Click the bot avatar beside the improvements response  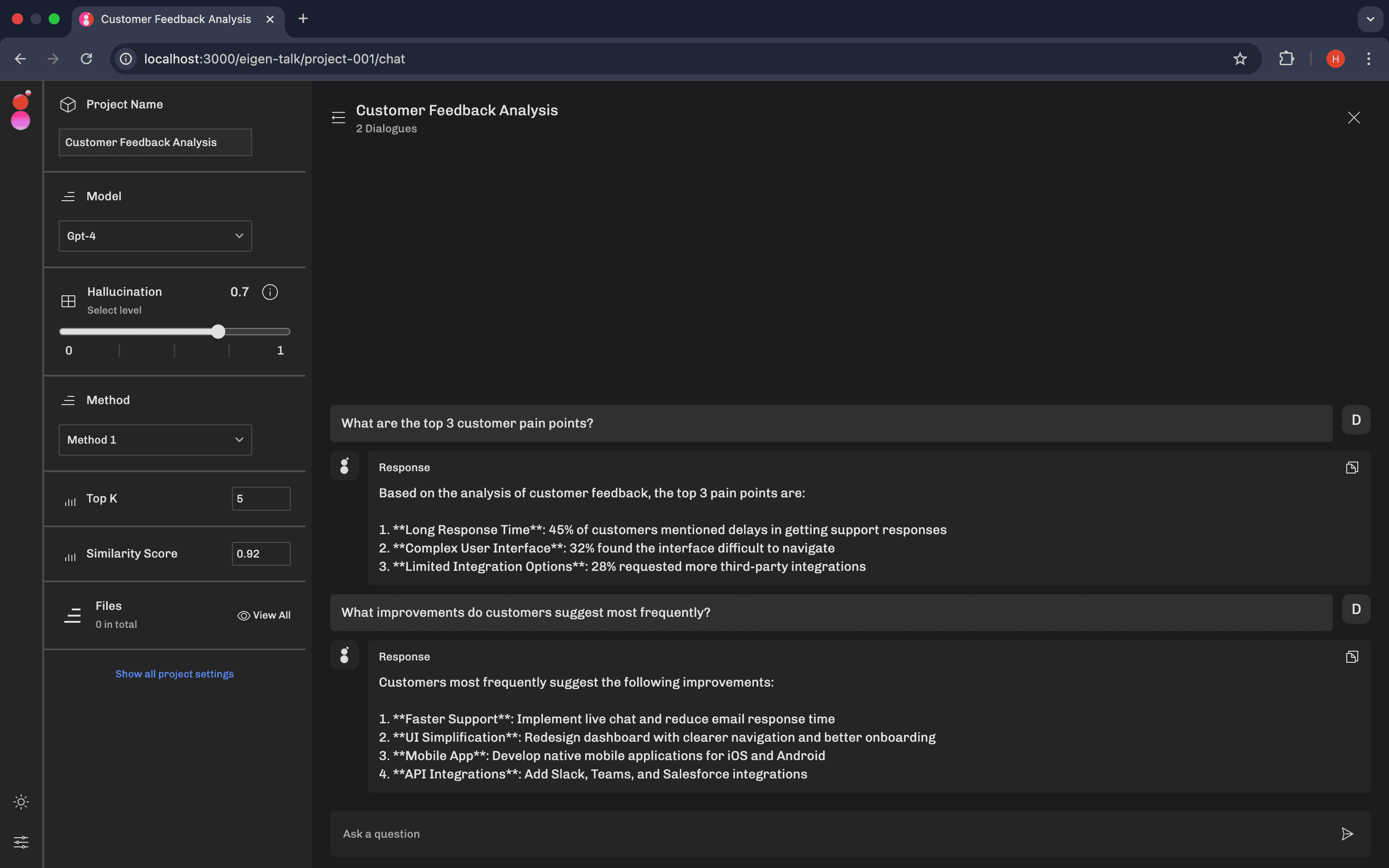(344, 655)
